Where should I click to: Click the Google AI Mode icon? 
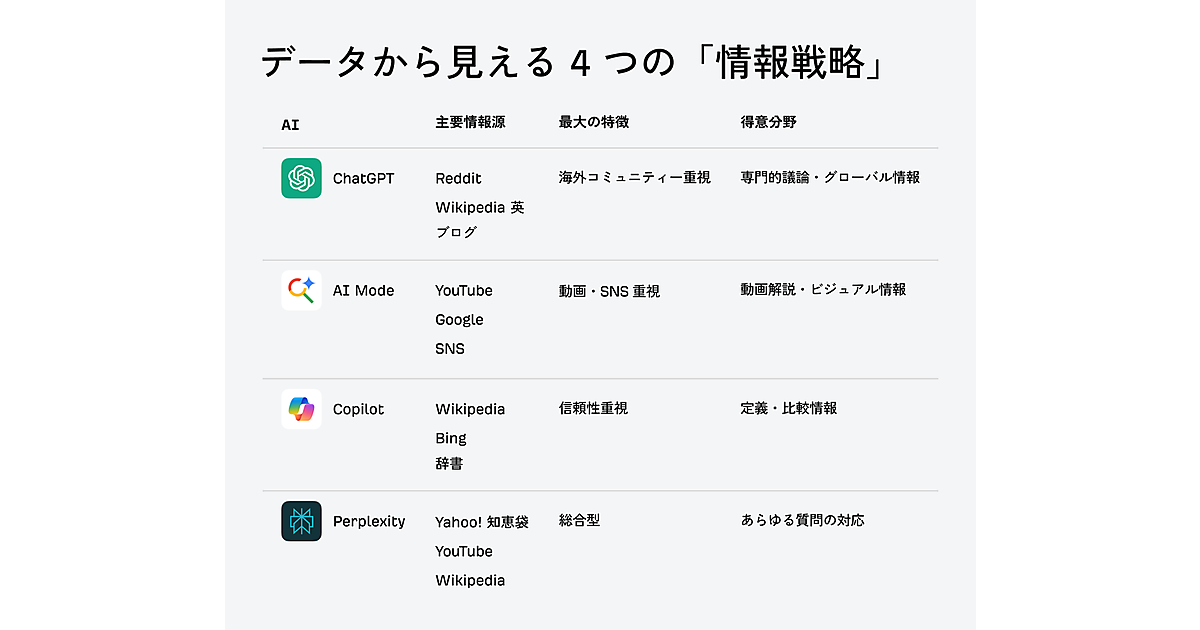[x=301, y=290]
